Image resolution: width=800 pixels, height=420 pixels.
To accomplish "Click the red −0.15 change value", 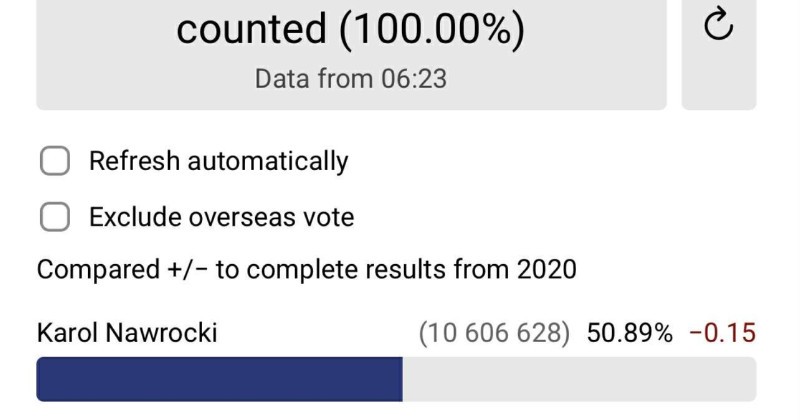I will tap(723, 333).
